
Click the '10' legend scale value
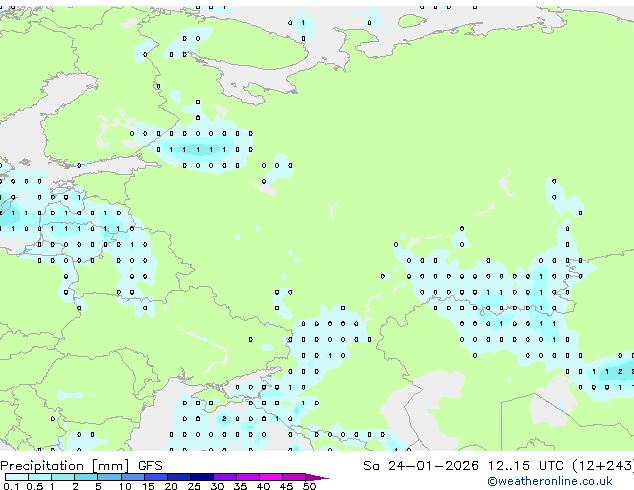click(125, 486)
